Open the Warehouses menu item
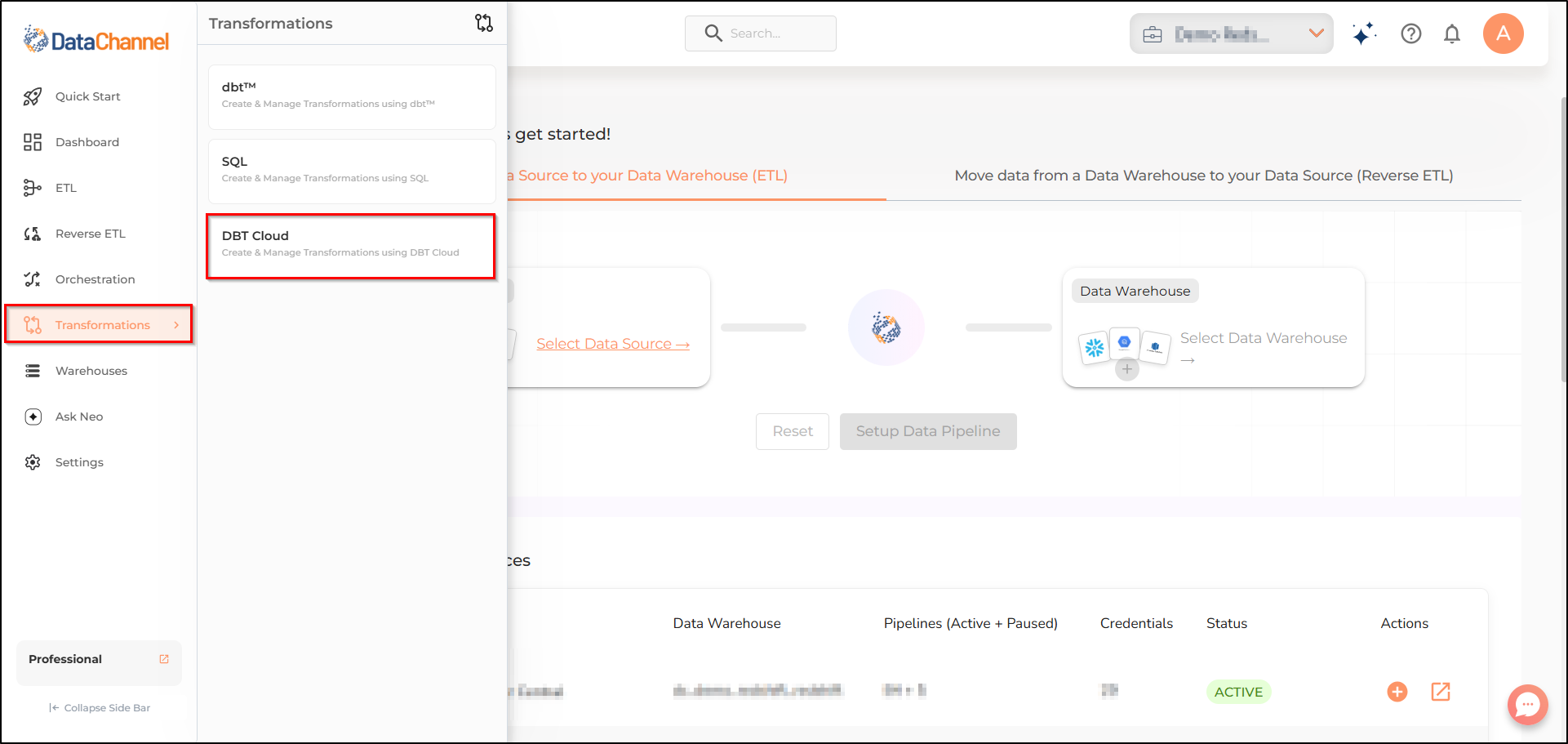Screen dimensions: 1568x744 [x=100, y=371]
